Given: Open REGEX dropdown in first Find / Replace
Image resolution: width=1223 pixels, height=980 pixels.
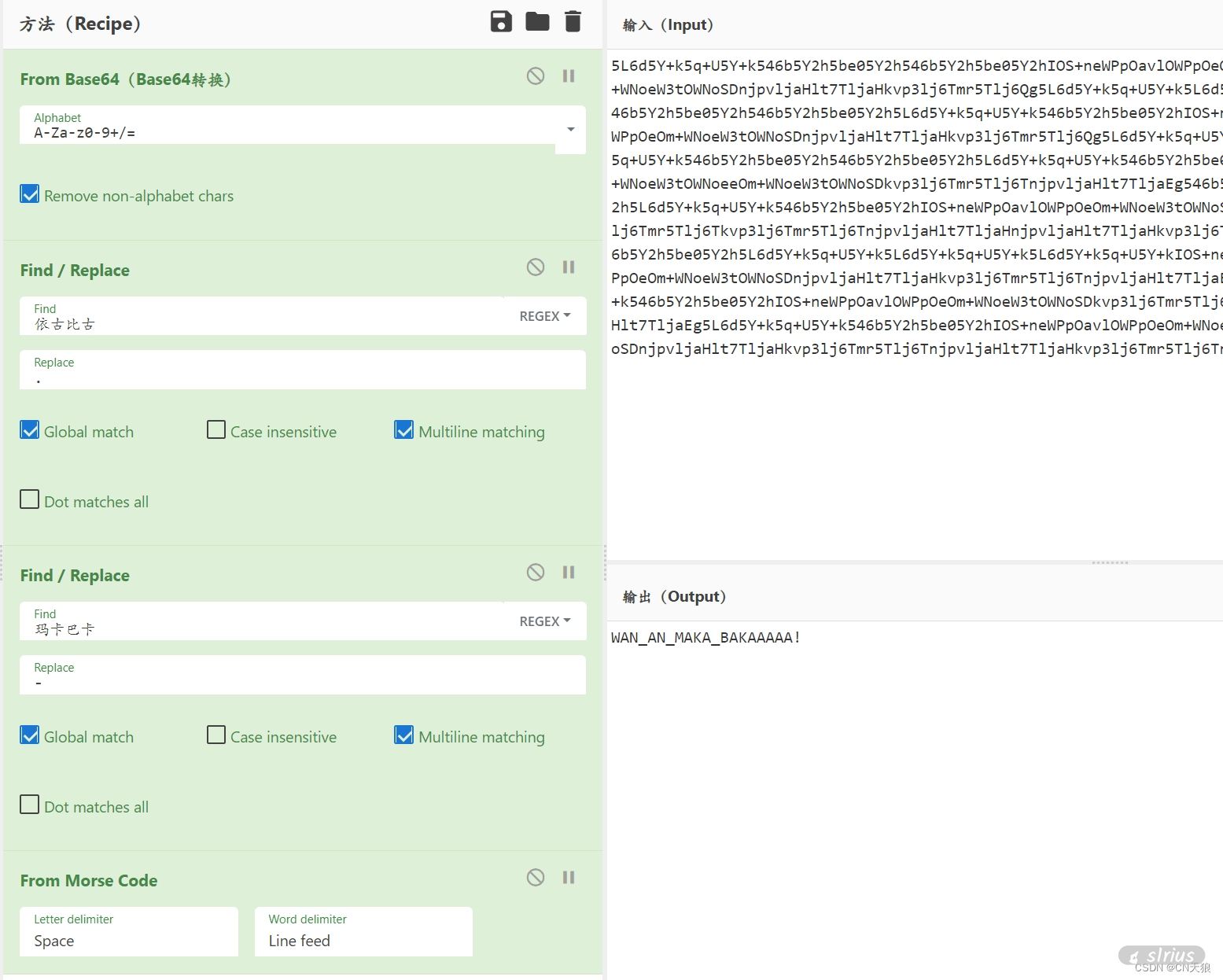Looking at the screenshot, I should [x=544, y=316].
